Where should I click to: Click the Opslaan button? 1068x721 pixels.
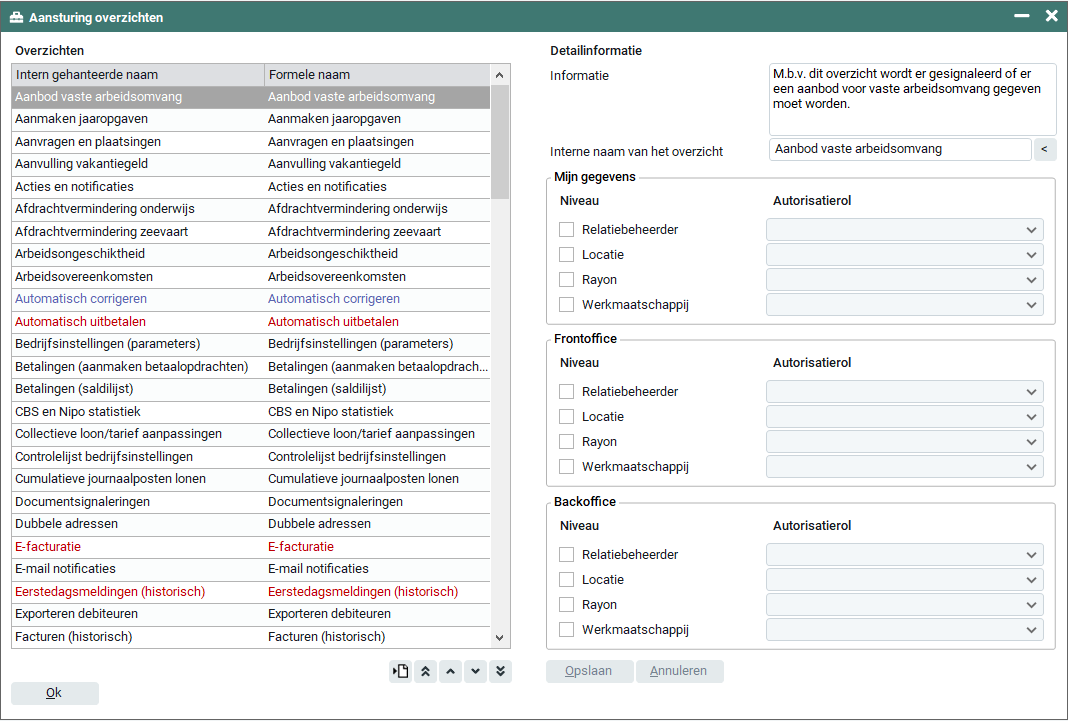coord(590,672)
